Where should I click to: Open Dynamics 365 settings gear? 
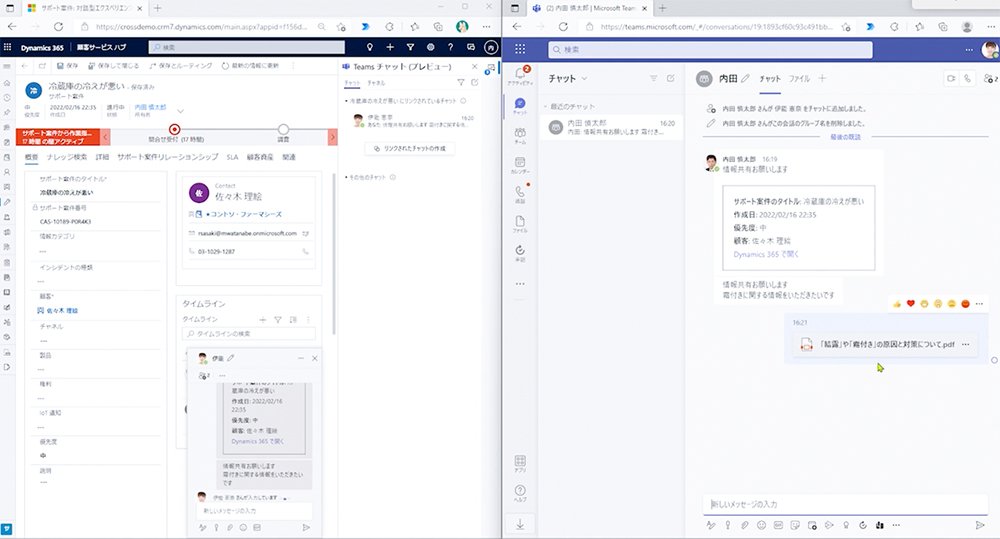pos(430,47)
